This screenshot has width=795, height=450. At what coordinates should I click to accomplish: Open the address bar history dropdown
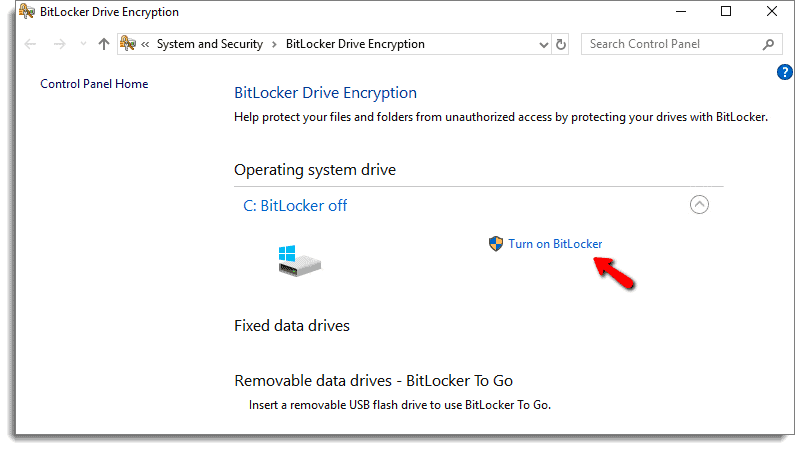pos(544,45)
